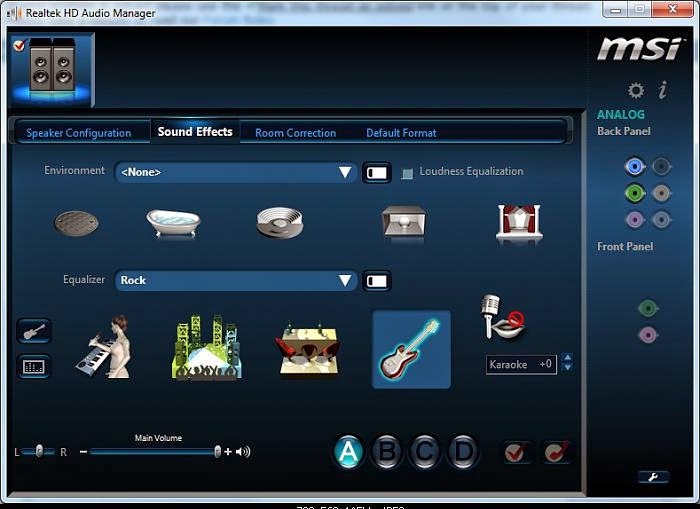Open the Equalizer dropdown showing Rock

pyautogui.click(x=236, y=280)
